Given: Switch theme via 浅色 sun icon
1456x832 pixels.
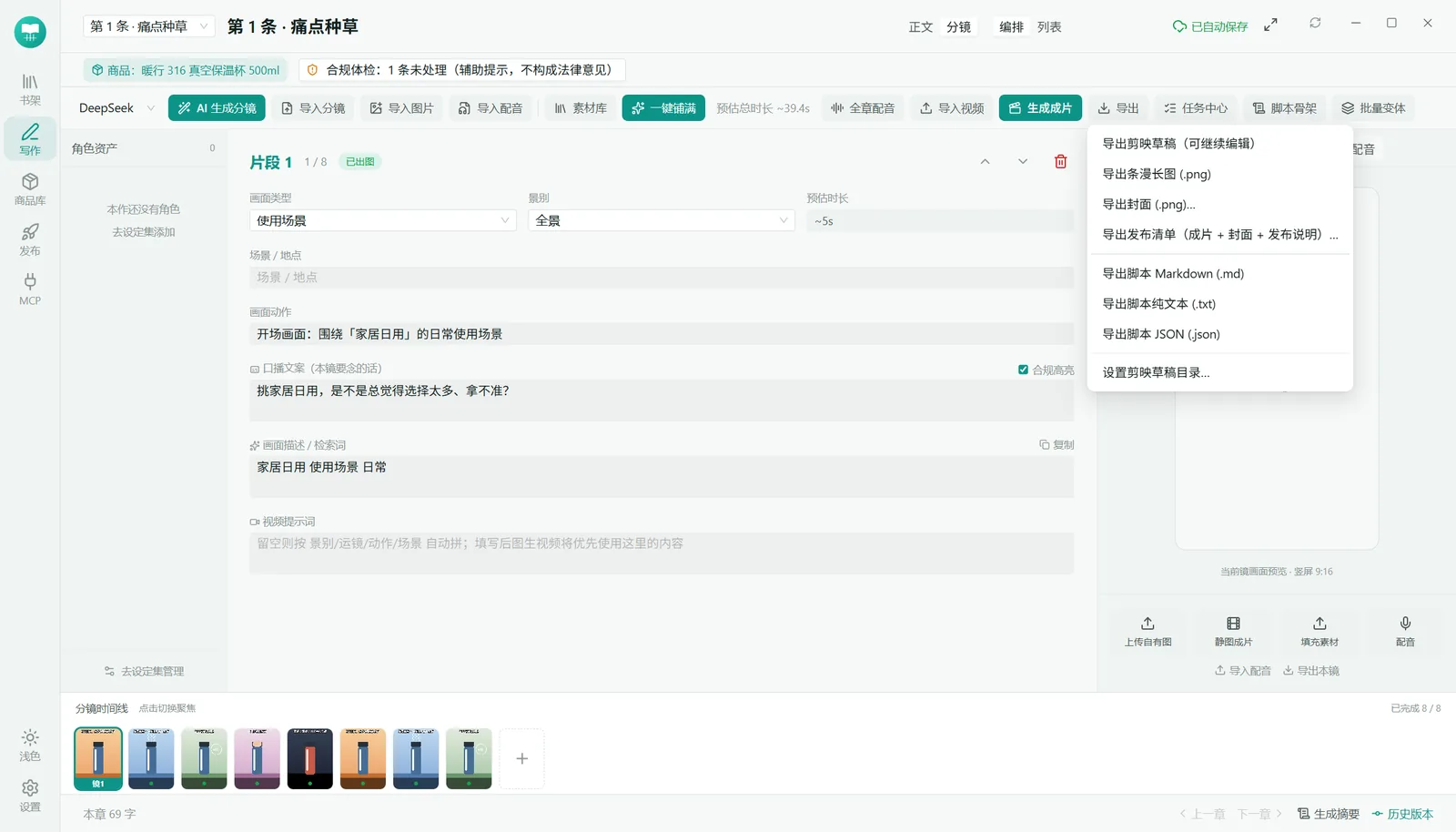Looking at the screenshot, I should (x=30, y=745).
